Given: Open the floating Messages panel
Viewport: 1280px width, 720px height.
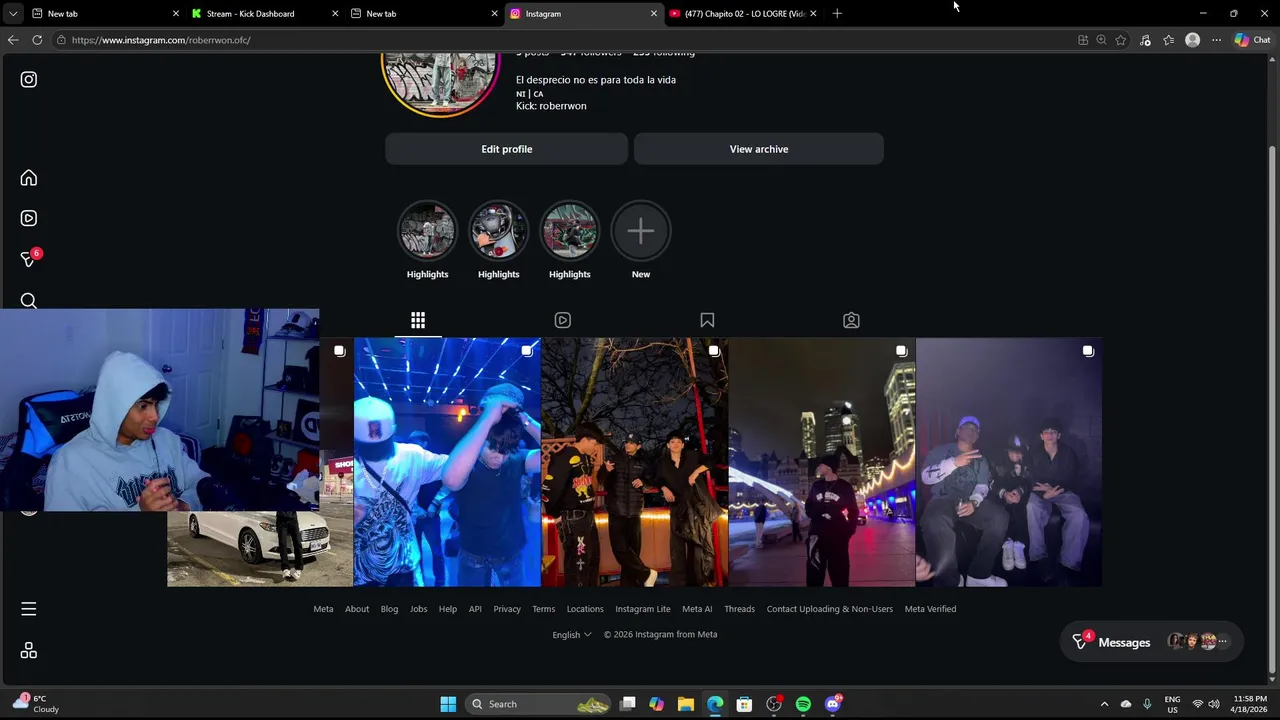Looking at the screenshot, I should pos(1151,642).
